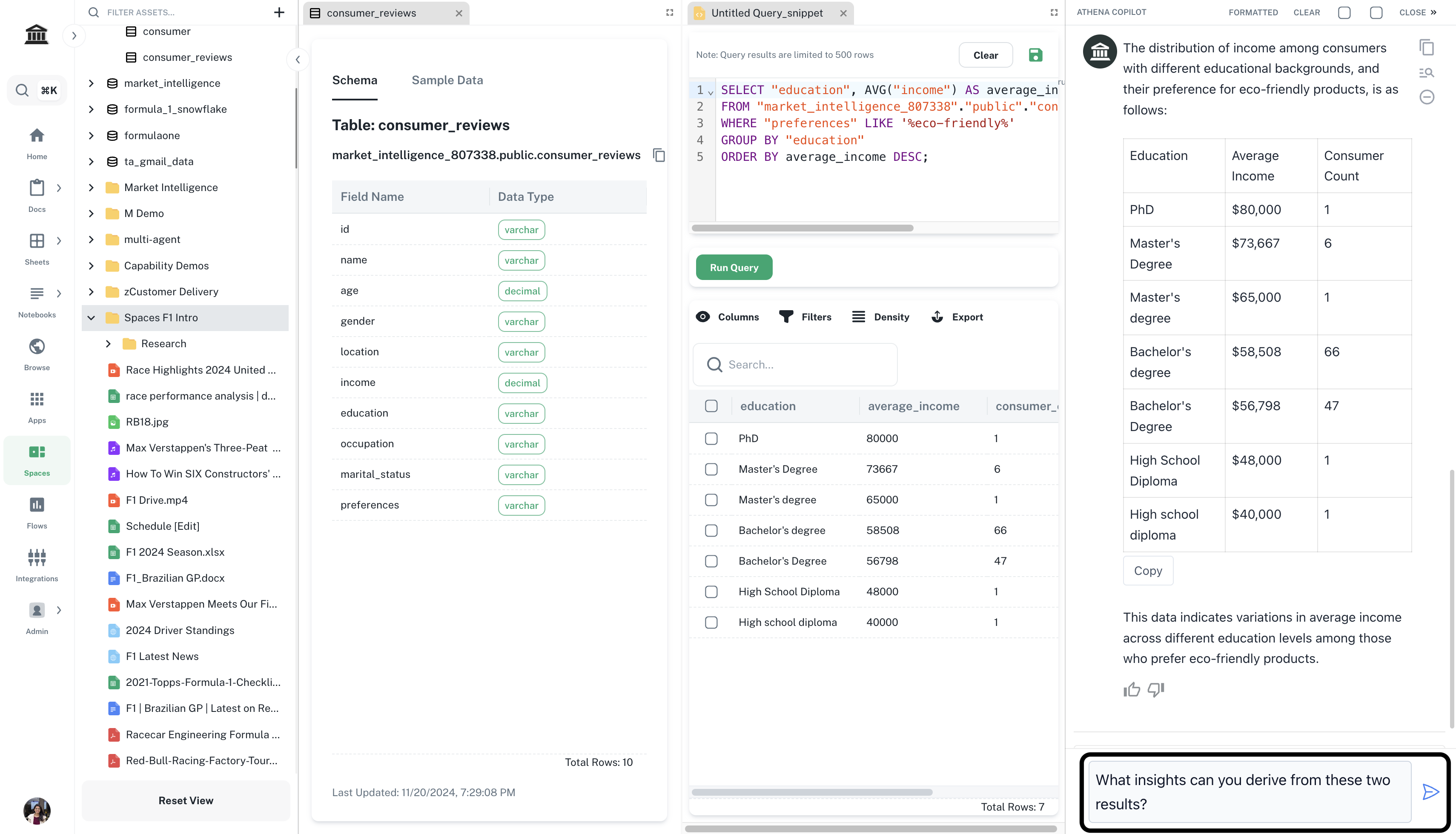Select the Untitled Query_snippet tab
The height and width of the screenshot is (834, 1456).
coord(766,13)
